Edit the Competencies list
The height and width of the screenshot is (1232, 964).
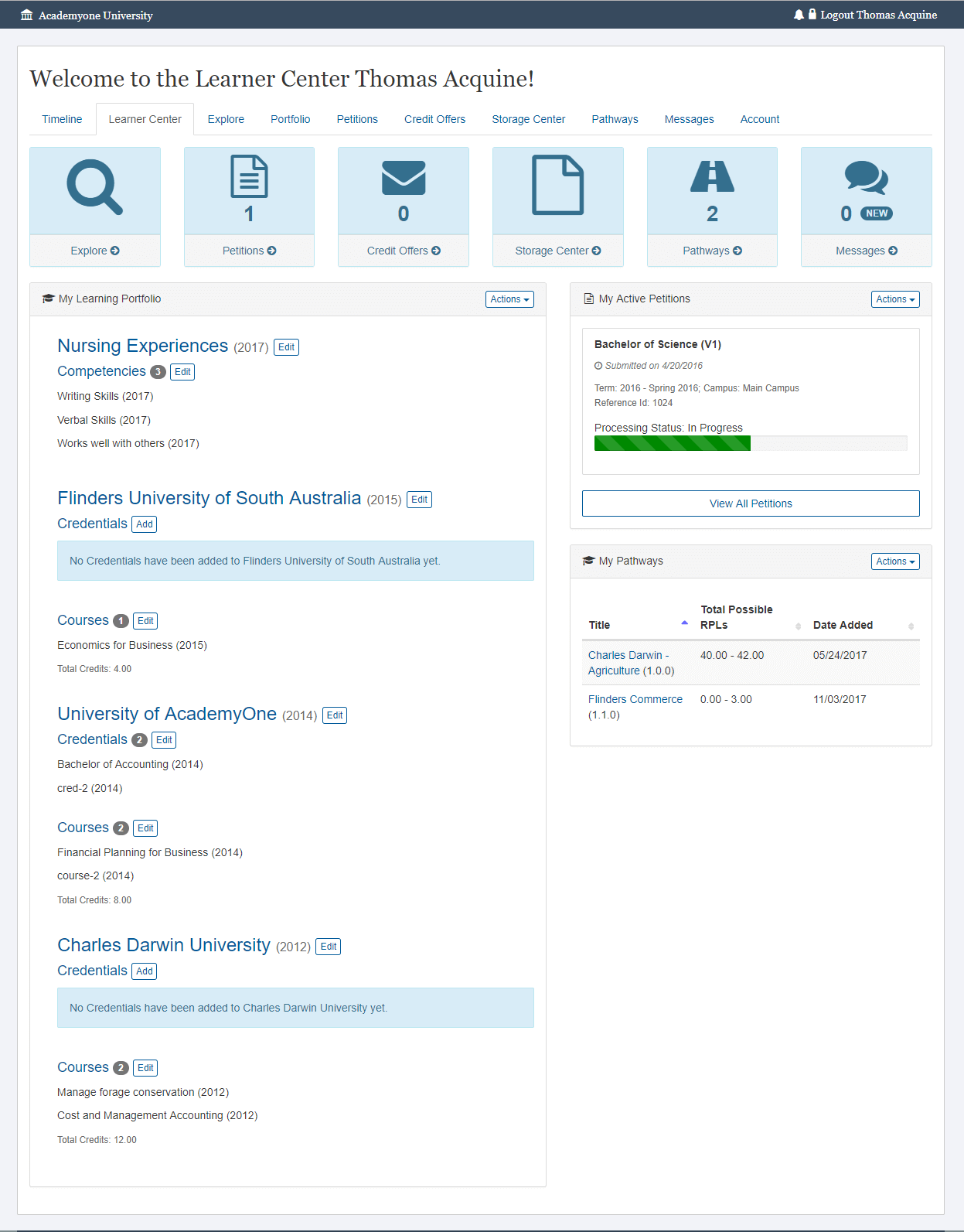click(x=182, y=372)
